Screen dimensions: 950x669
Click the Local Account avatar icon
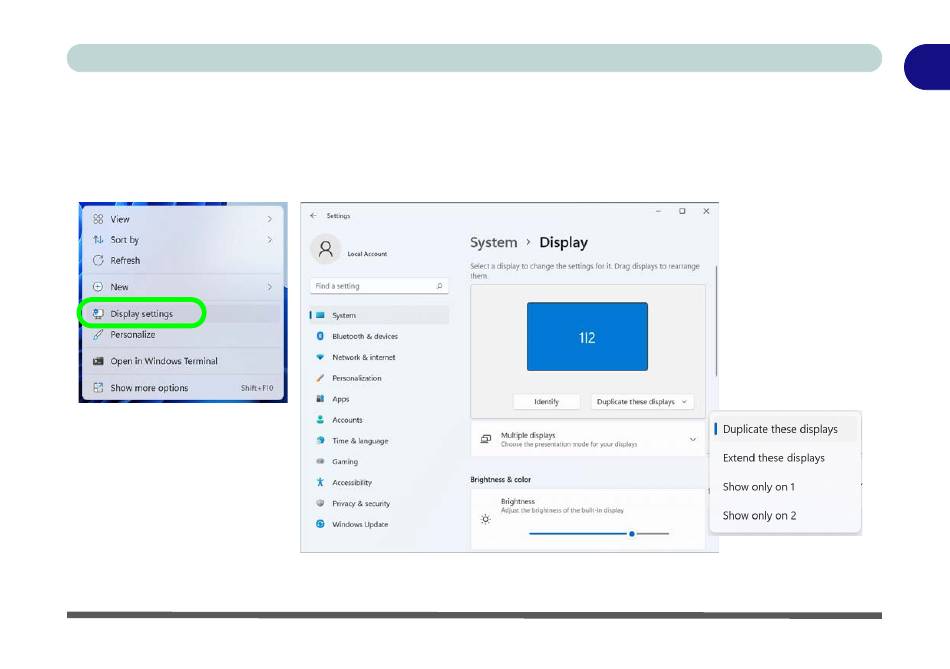(325, 250)
